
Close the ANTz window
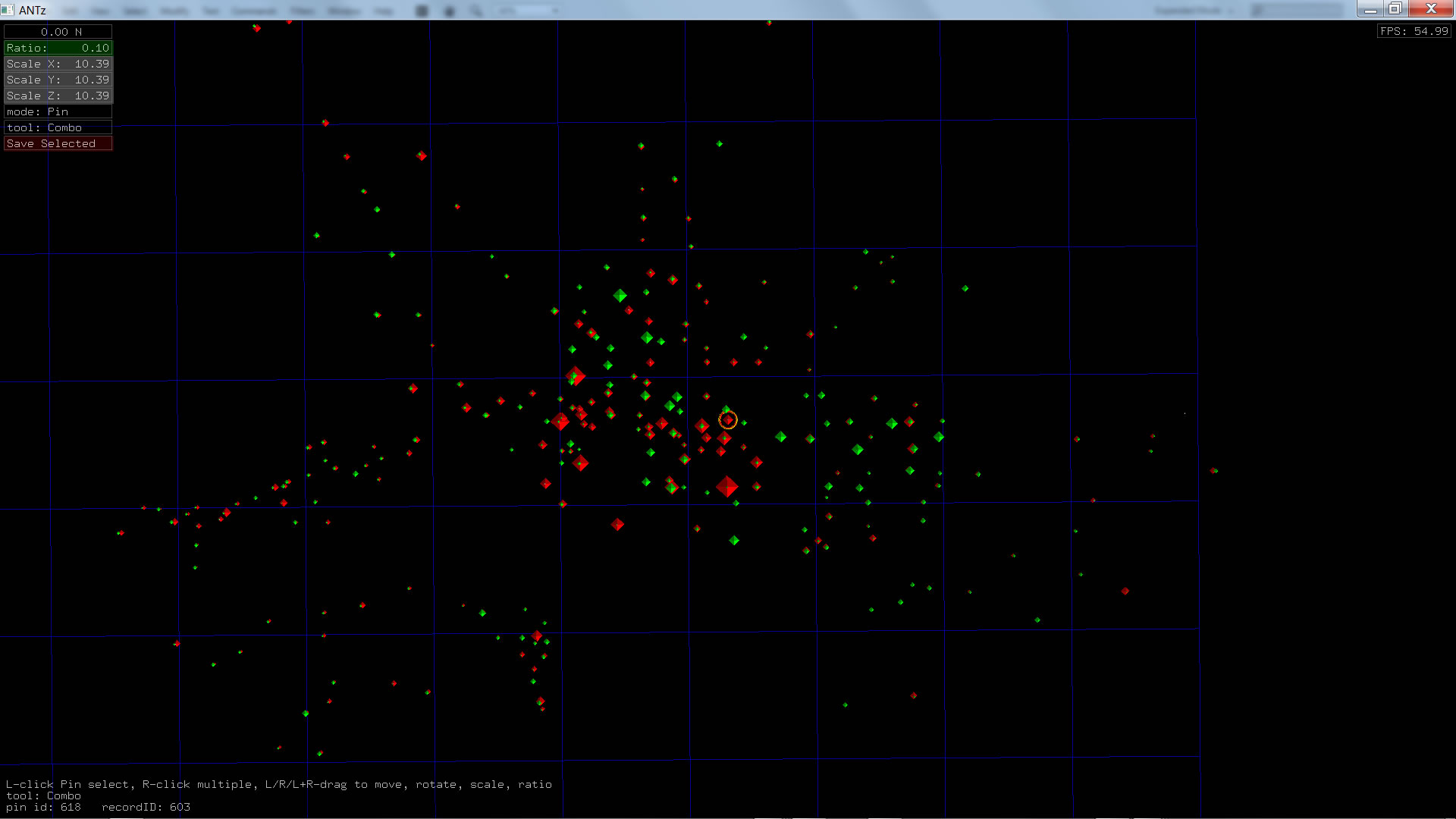coord(1431,8)
